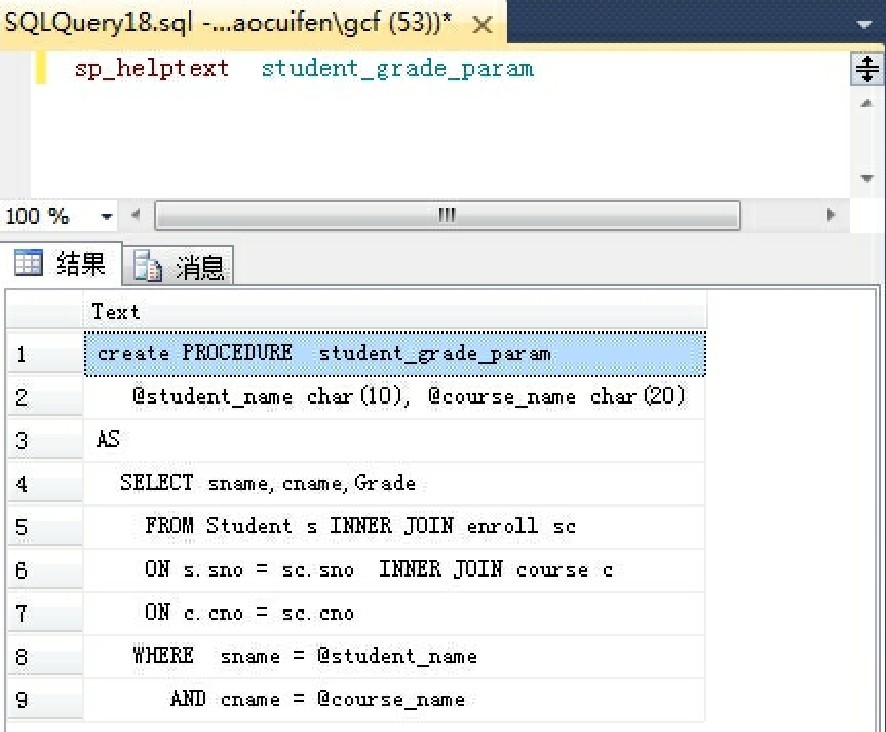Open the 100 % zoom dropdown
The width and height of the screenshot is (886, 732).
(106, 216)
